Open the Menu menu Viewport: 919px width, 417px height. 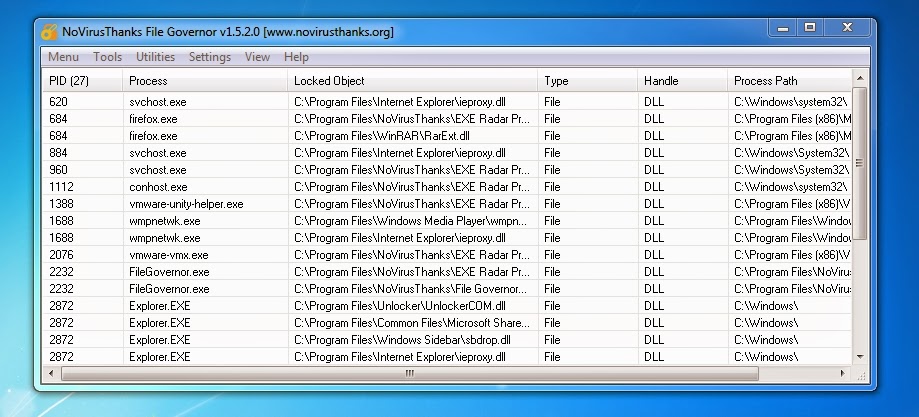tap(63, 57)
